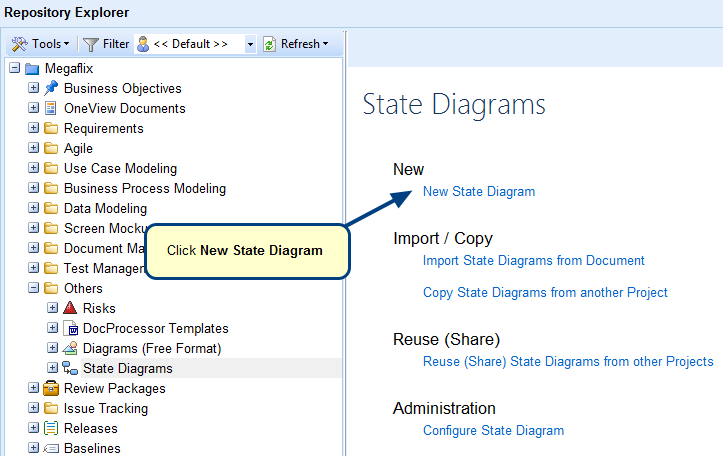Click the State Diagrams tree icon
The height and width of the screenshot is (456, 723).
click(x=70, y=368)
